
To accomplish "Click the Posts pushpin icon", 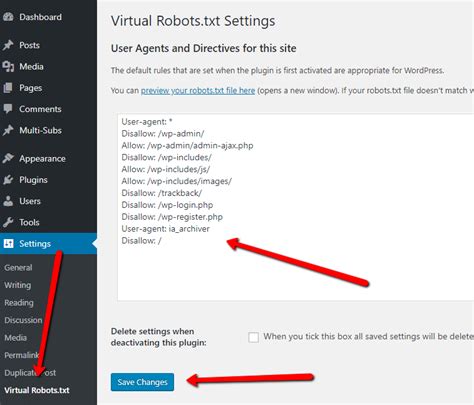I will click(x=8, y=45).
